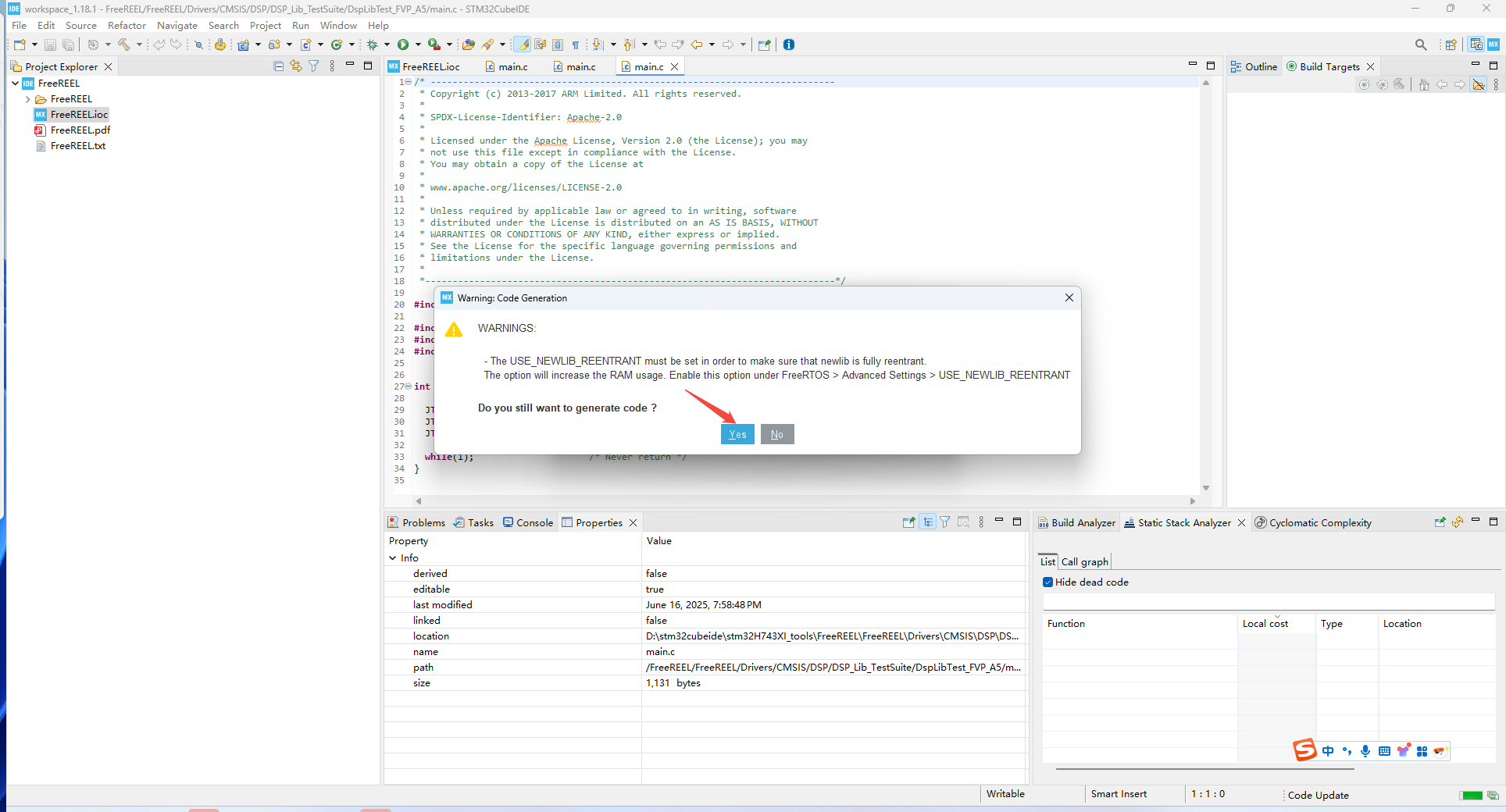This screenshot has width=1506, height=812.
Task: Click the microphone icon in IME toolbar
Action: pos(1365,751)
